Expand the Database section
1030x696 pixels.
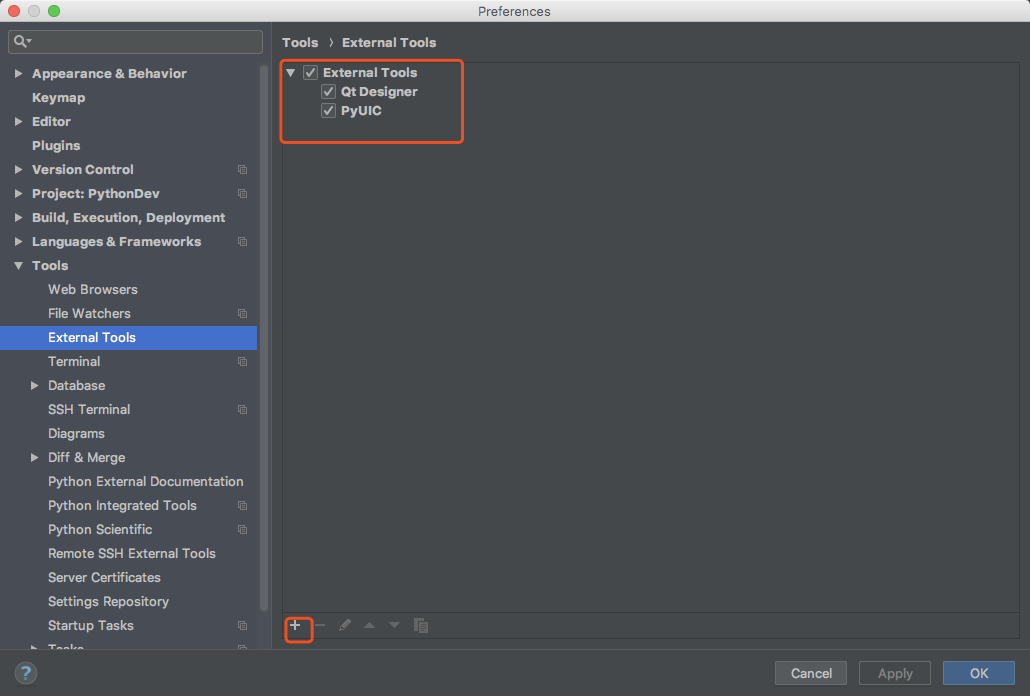[33, 385]
